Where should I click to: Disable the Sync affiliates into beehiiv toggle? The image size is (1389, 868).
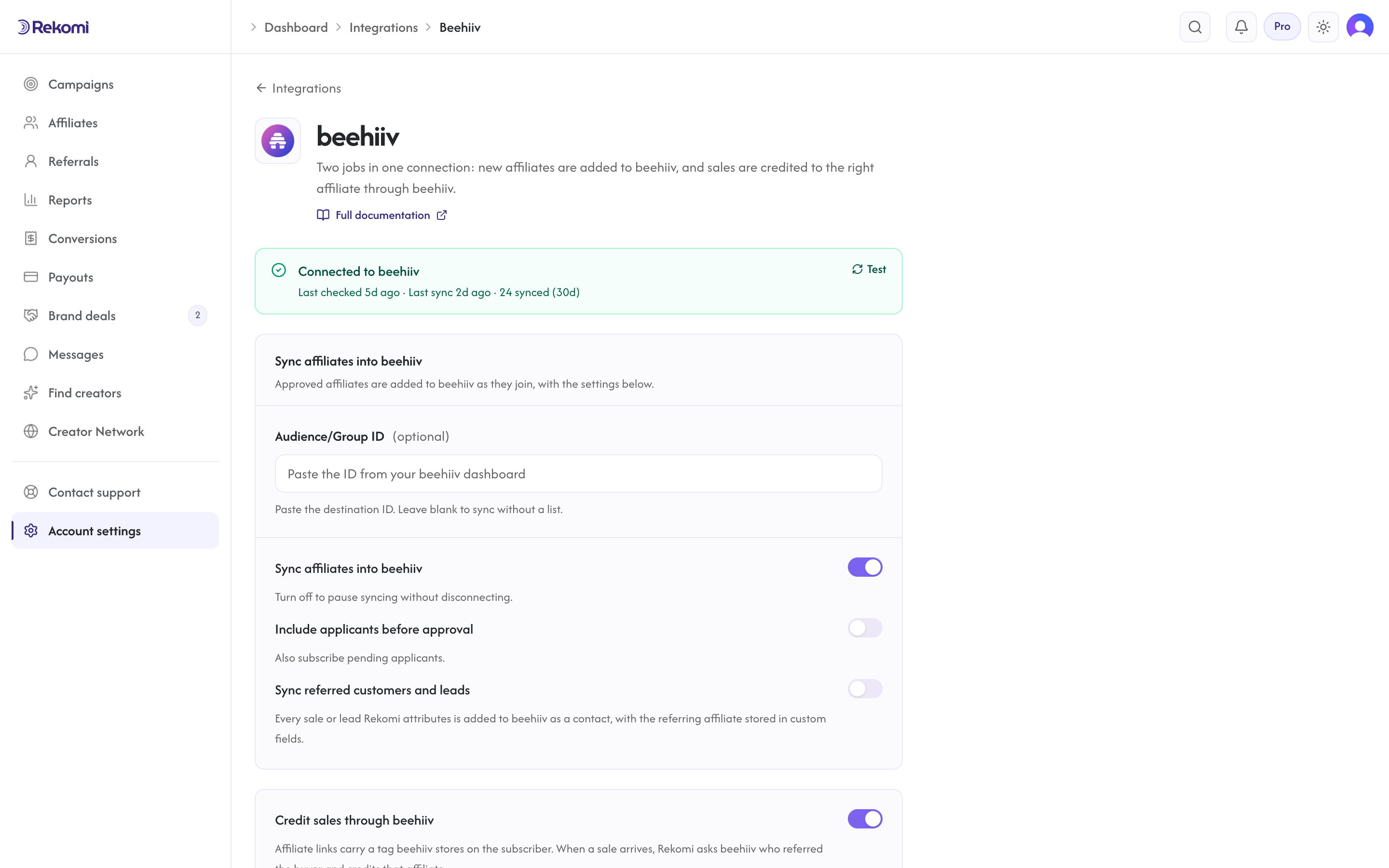(x=864, y=567)
